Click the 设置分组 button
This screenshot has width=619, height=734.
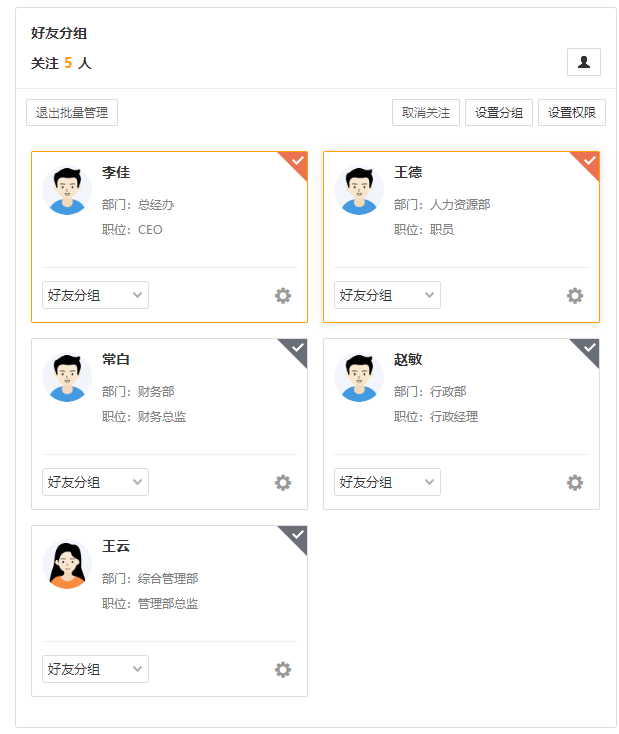tap(499, 113)
